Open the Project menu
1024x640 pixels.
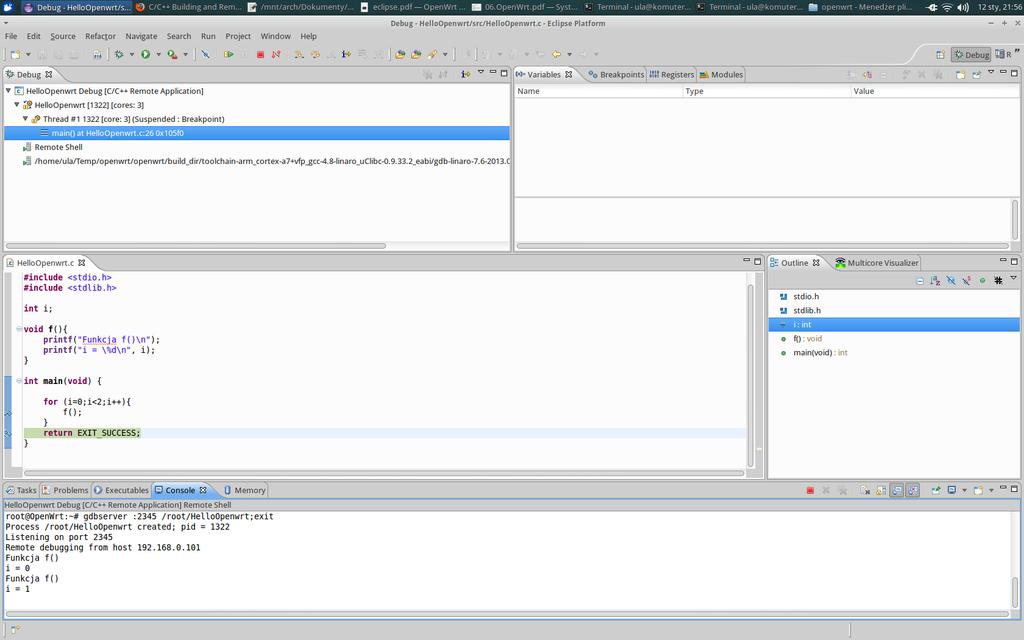(238, 37)
